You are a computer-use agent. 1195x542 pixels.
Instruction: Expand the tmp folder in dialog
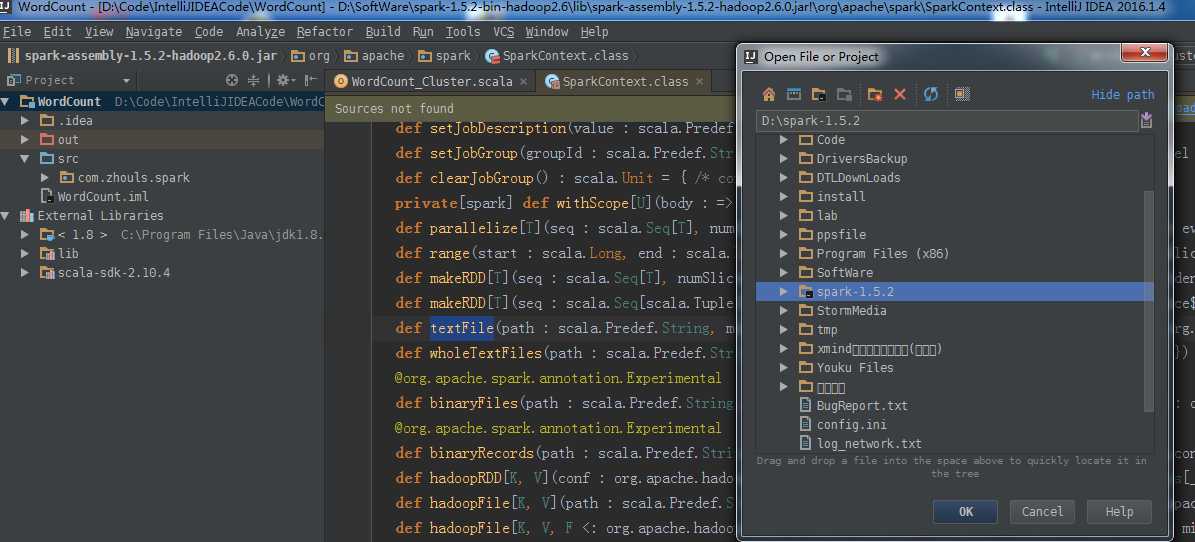(783, 330)
